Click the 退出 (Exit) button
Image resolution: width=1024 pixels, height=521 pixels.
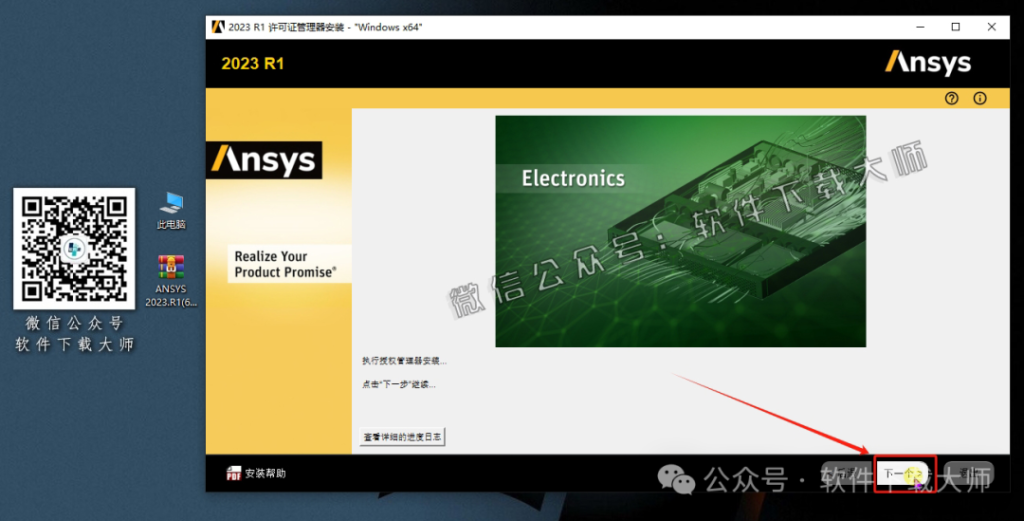968,473
